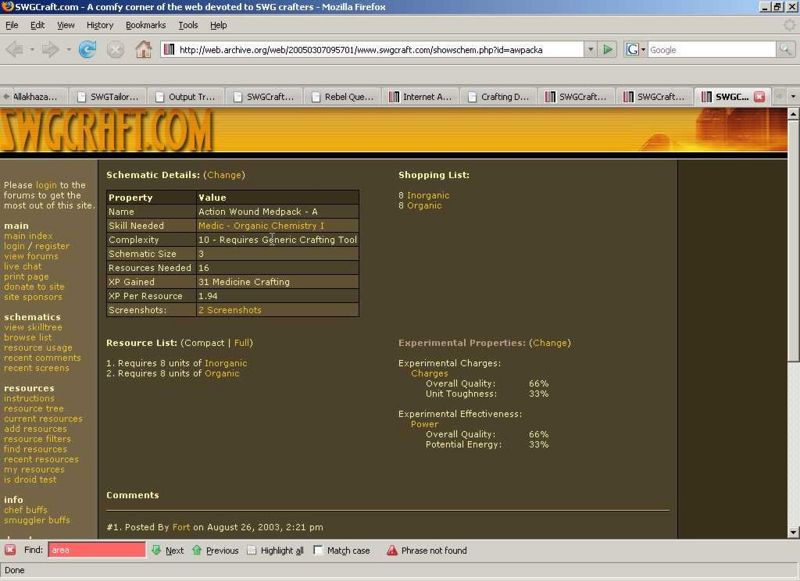This screenshot has width=800, height=581.
Task: Open the tab list dropdown arrow
Action: (x=792, y=97)
